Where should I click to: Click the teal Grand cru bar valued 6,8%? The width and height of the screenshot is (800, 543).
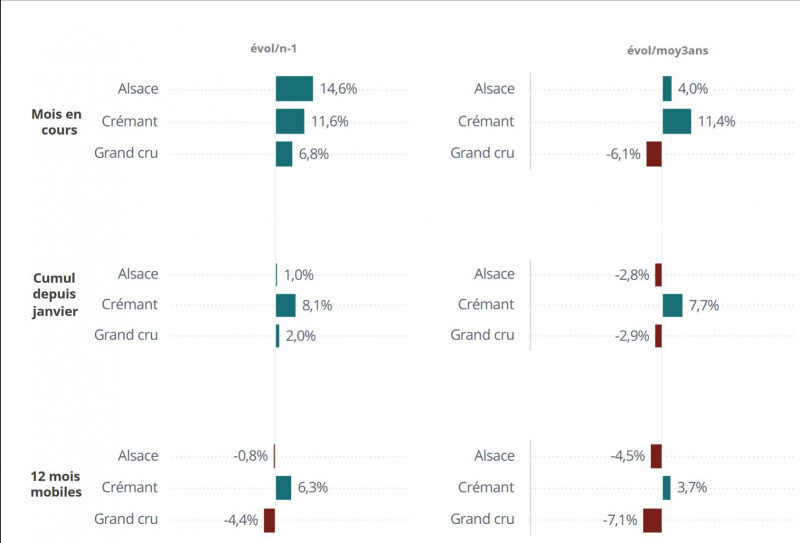pyautogui.click(x=284, y=154)
